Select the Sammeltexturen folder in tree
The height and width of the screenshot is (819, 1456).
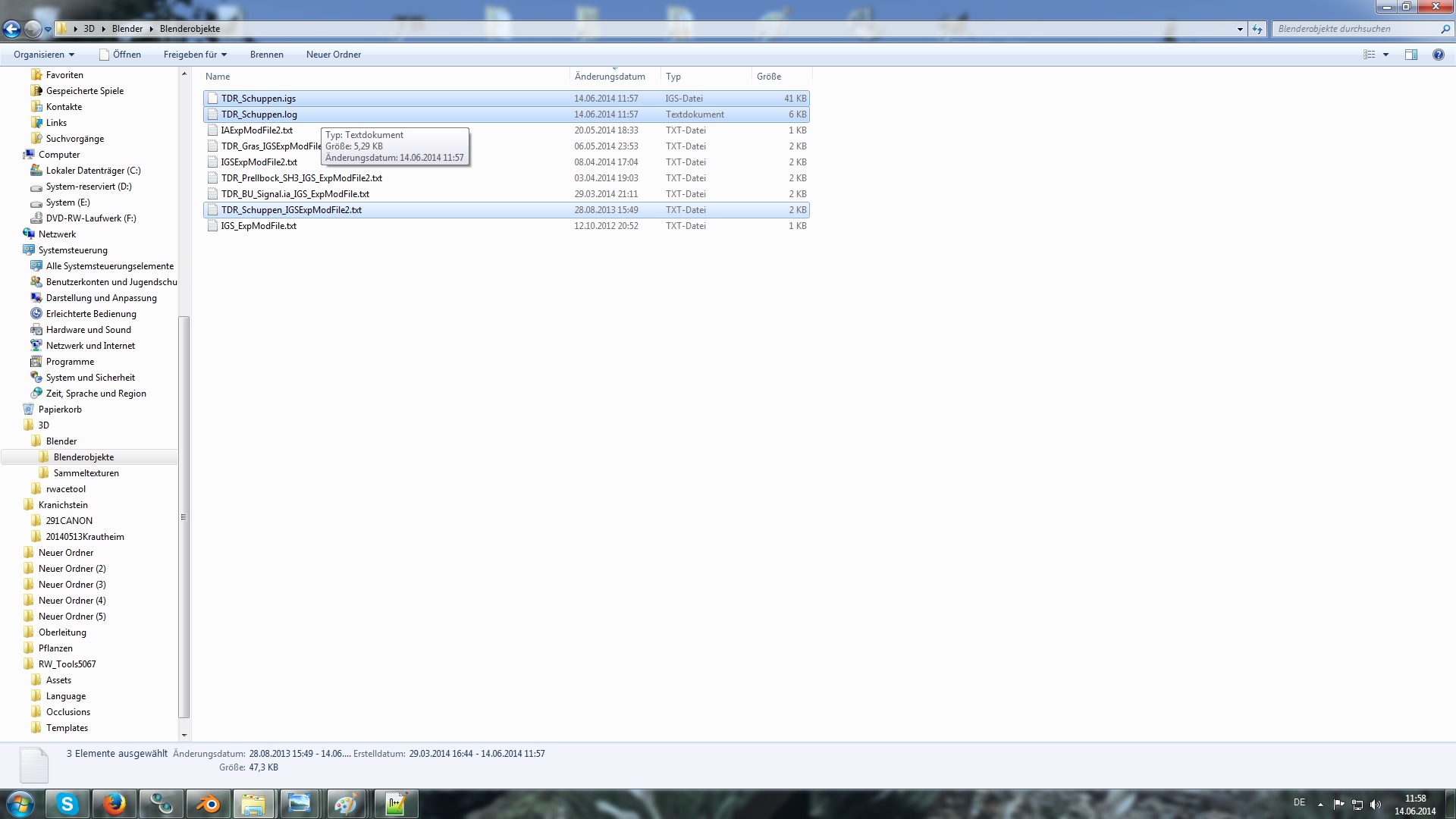coord(86,473)
